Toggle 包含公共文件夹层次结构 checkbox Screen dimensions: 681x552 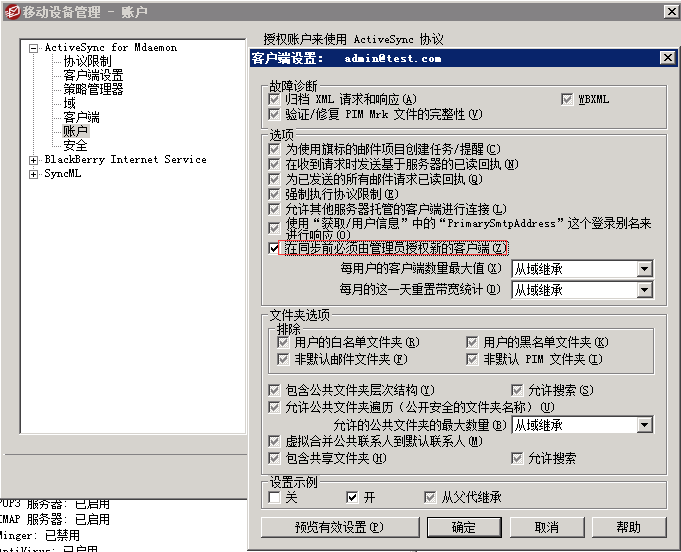[x=274, y=390]
